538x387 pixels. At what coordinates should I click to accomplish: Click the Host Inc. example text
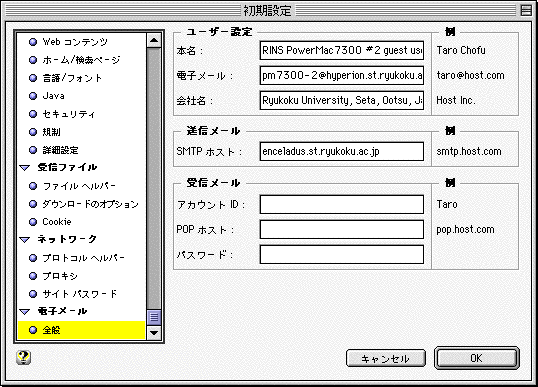[x=456, y=100]
